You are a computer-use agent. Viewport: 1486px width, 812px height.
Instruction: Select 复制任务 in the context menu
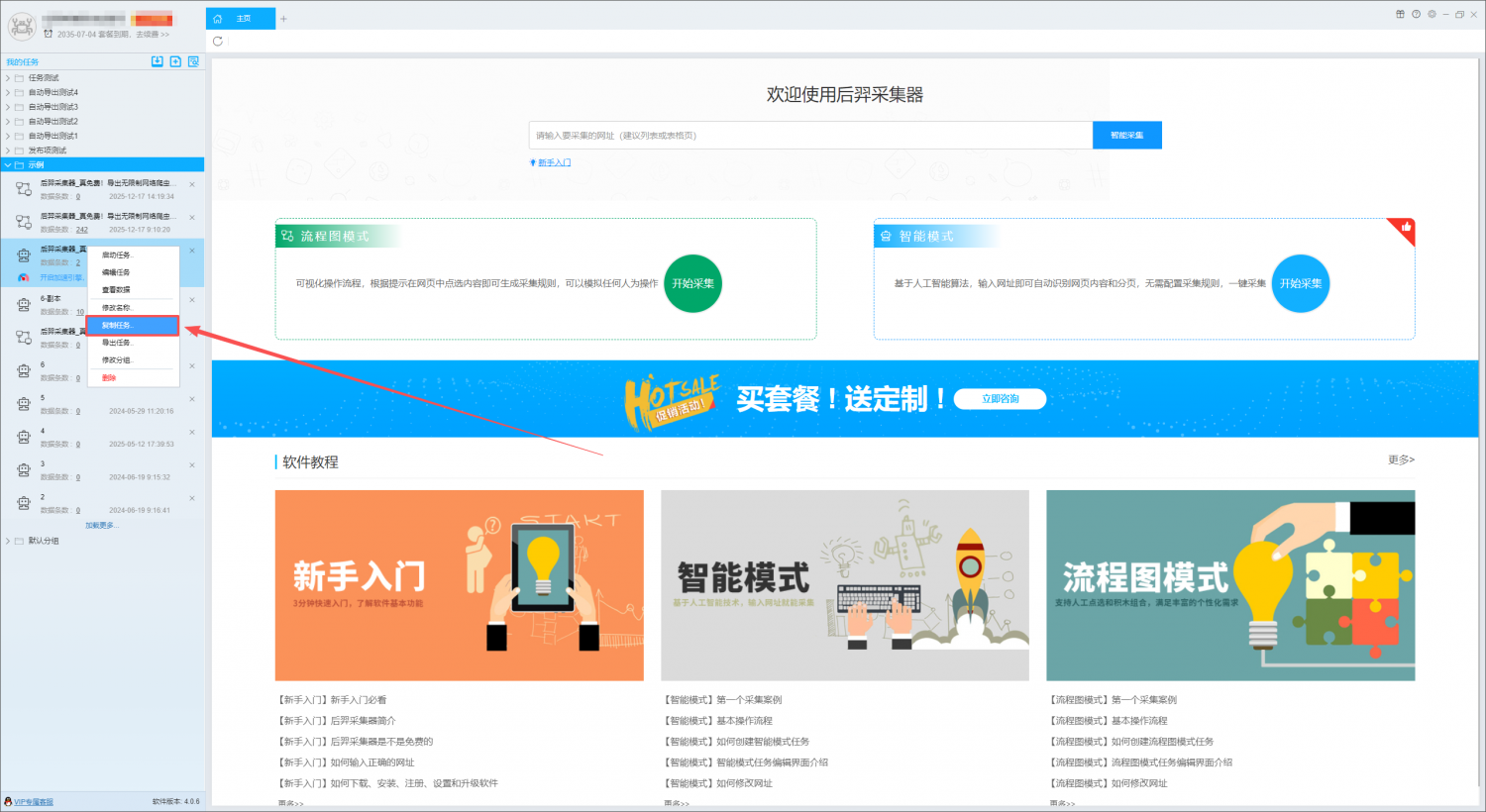(132, 326)
